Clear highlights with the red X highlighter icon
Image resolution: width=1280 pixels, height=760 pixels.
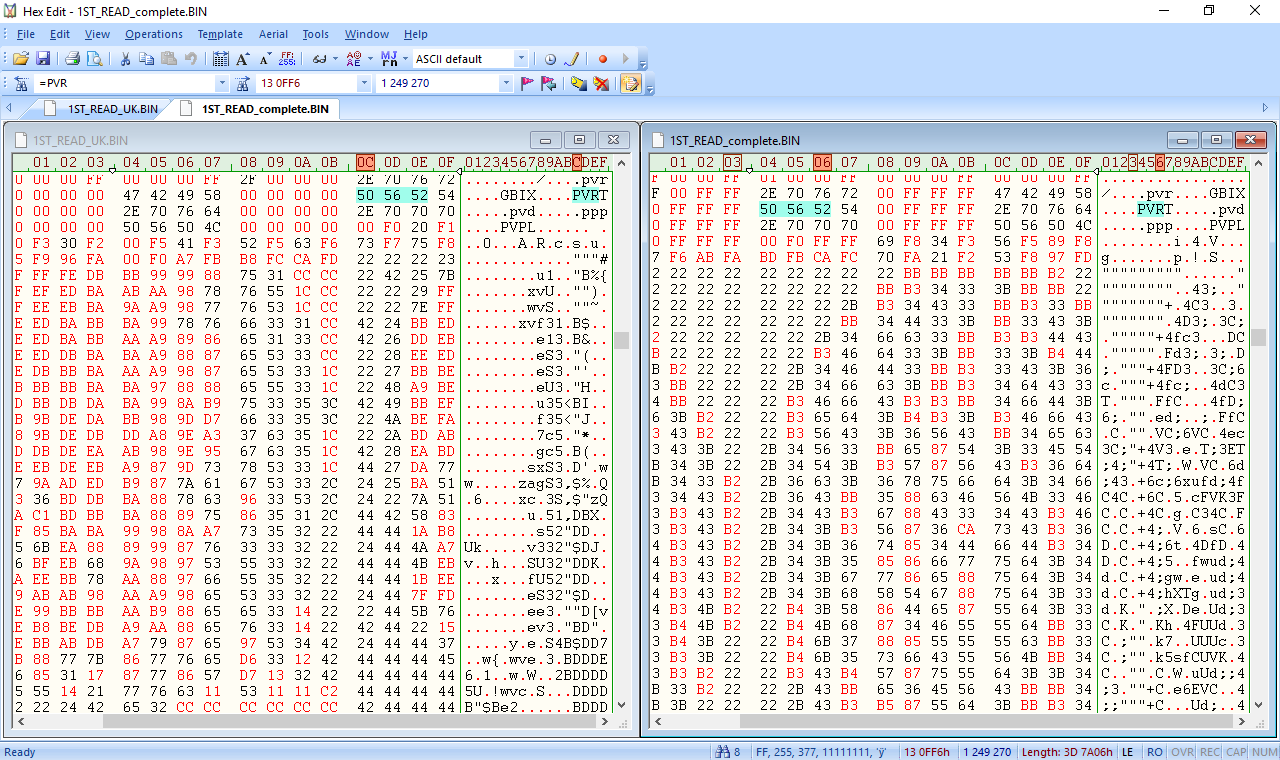coord(601,83)
